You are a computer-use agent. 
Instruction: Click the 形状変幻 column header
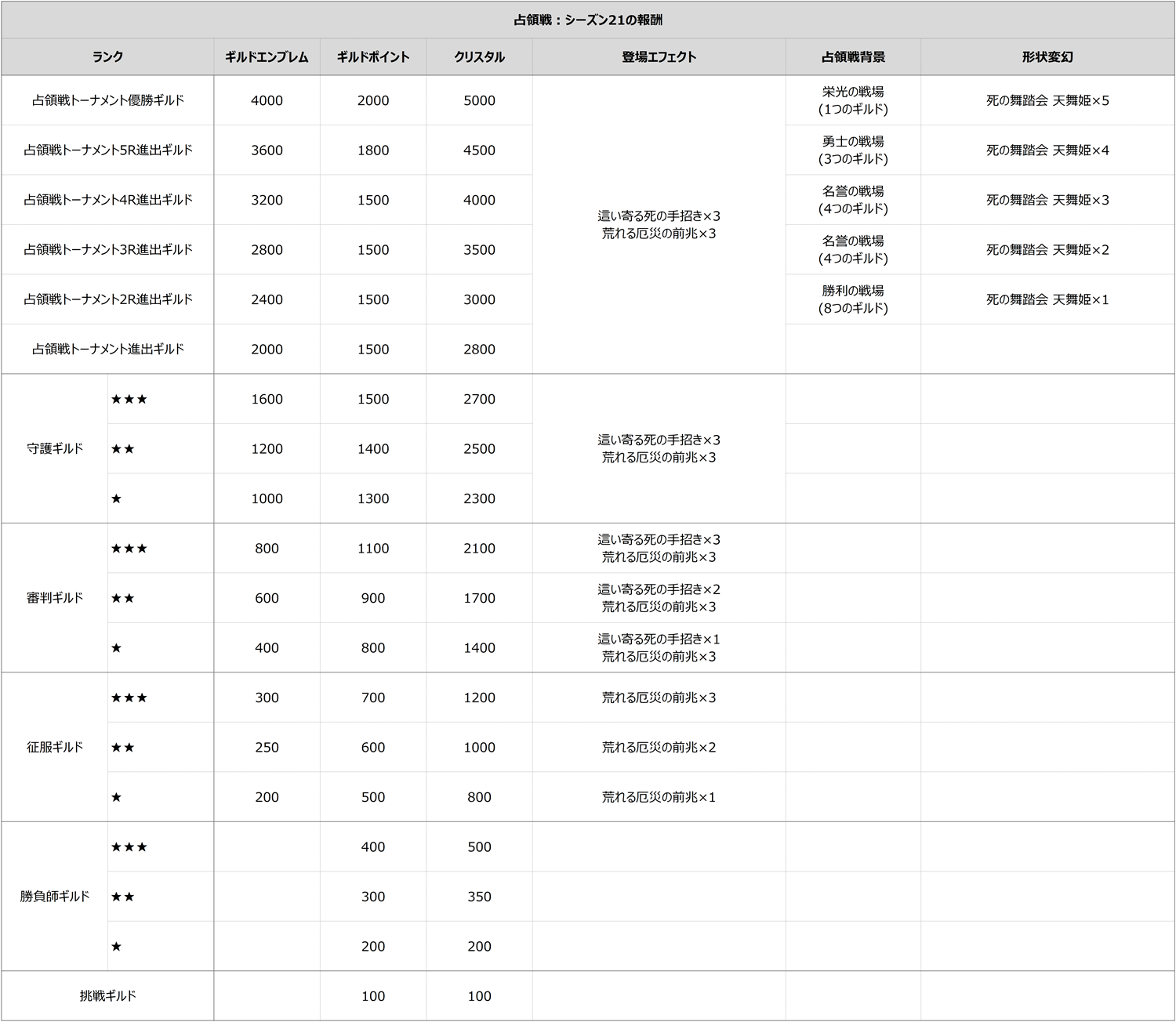1047,57
